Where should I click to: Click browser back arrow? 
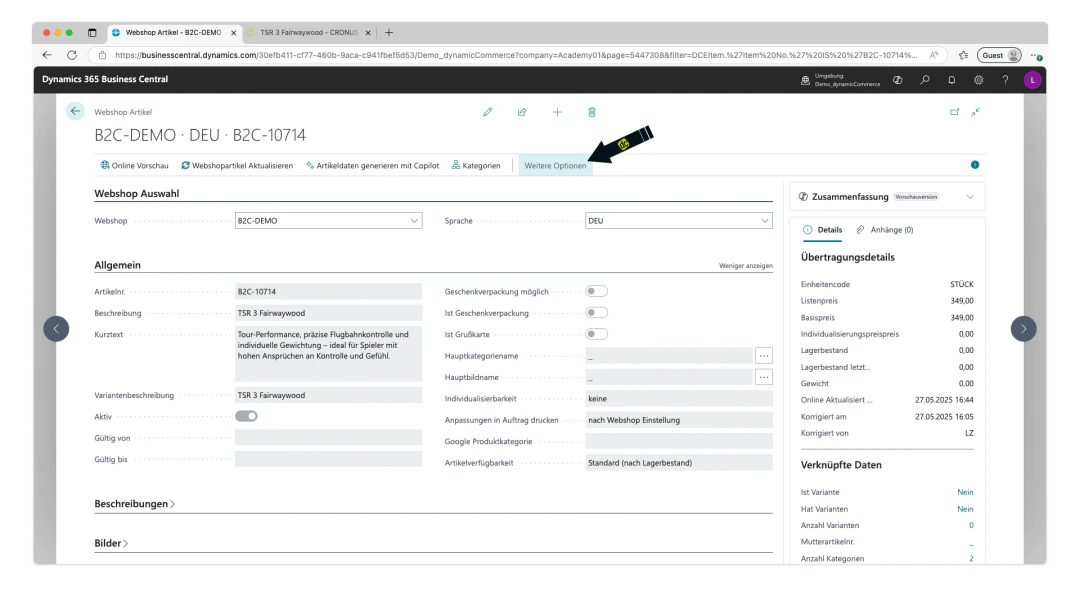point(47,55)
